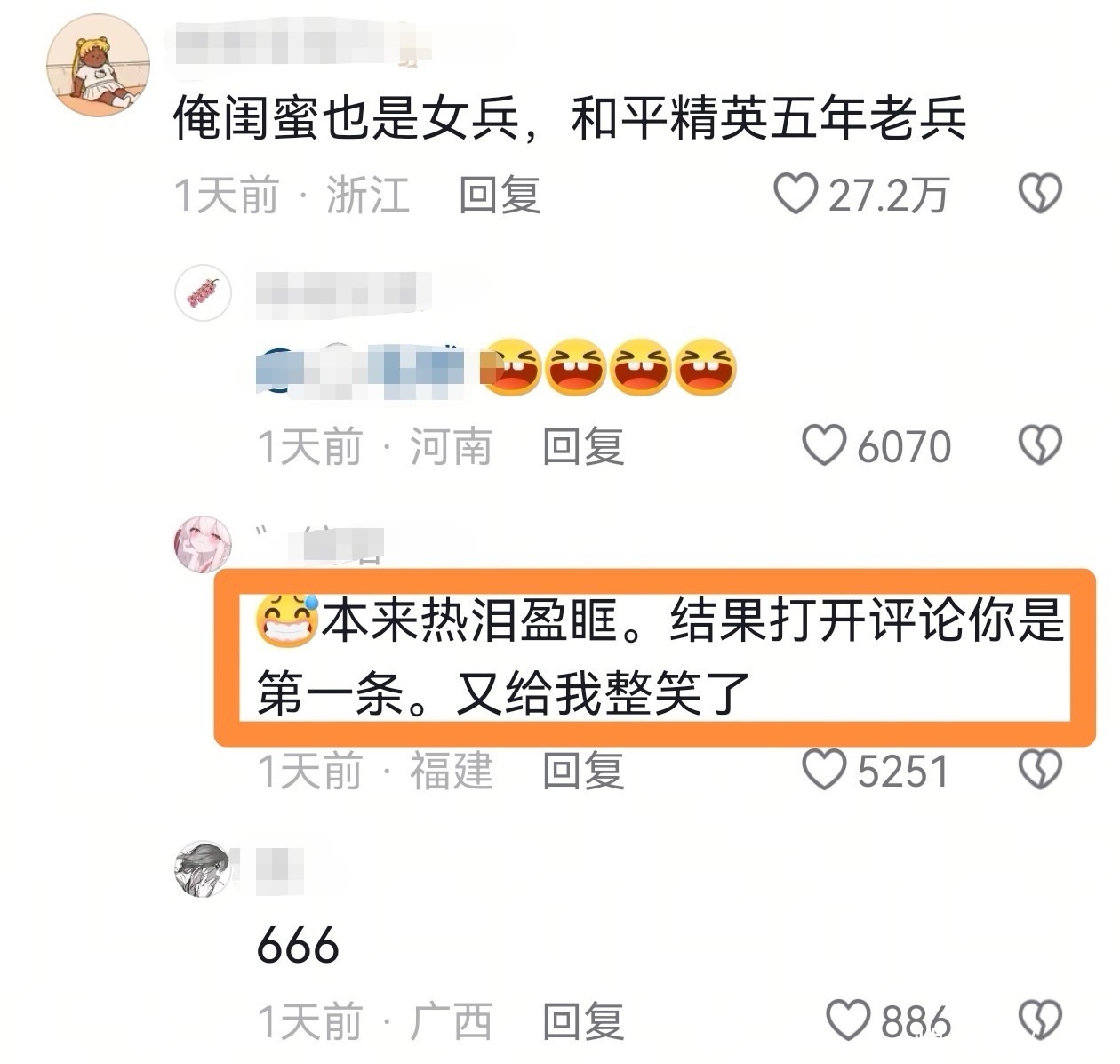Open the pink flower avatar profile
Image resolution: width=1120 pixels, height=1064 pixels.
tap(204, 292)
